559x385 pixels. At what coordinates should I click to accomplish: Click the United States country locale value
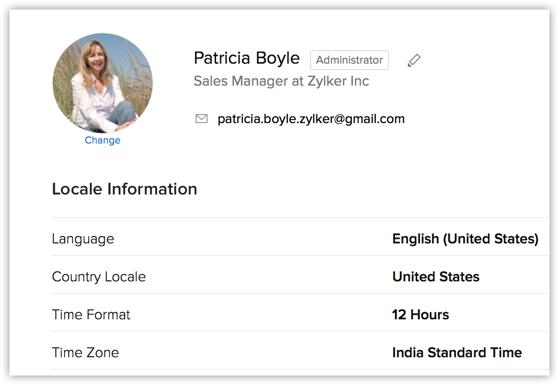point(436,277)
